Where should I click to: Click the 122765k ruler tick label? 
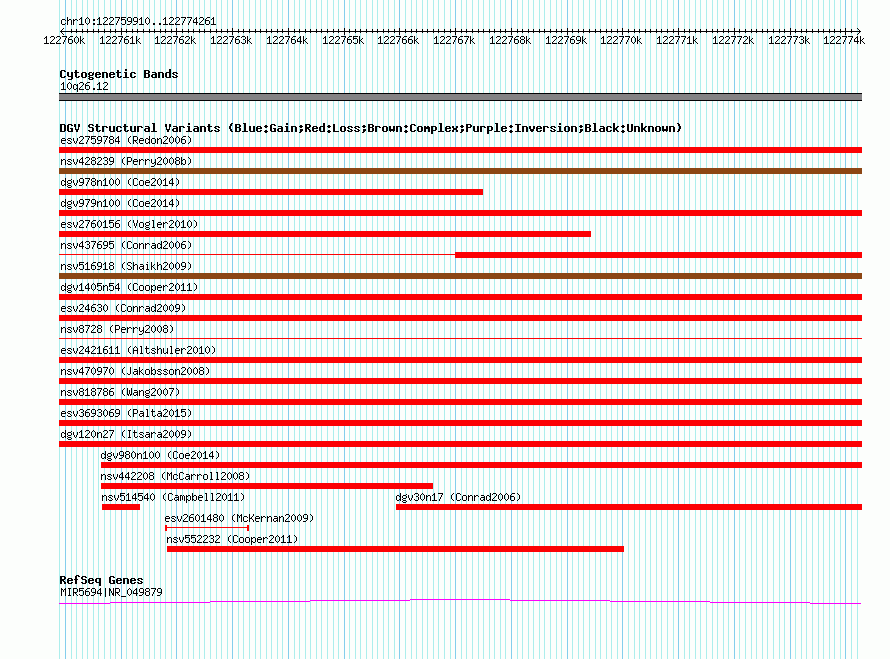coord(343,40)
